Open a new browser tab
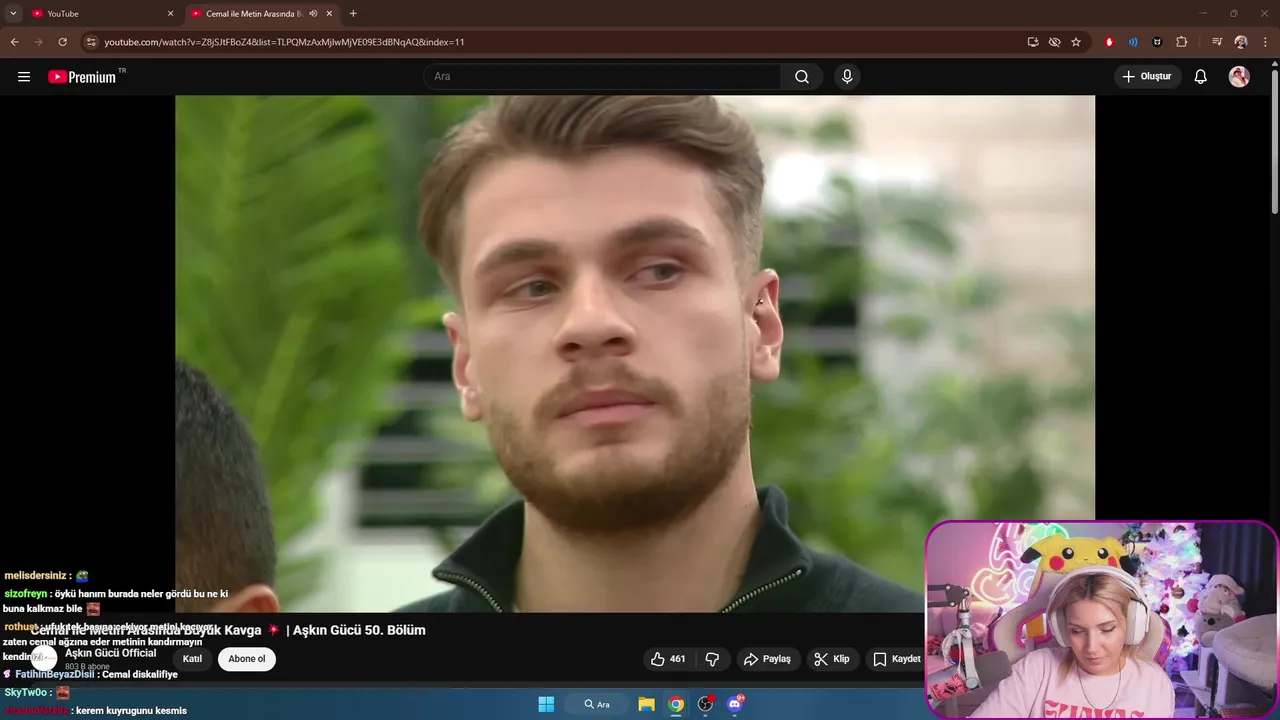Image resolution: width=1280 pixels, height=720 pixels. 353,14
